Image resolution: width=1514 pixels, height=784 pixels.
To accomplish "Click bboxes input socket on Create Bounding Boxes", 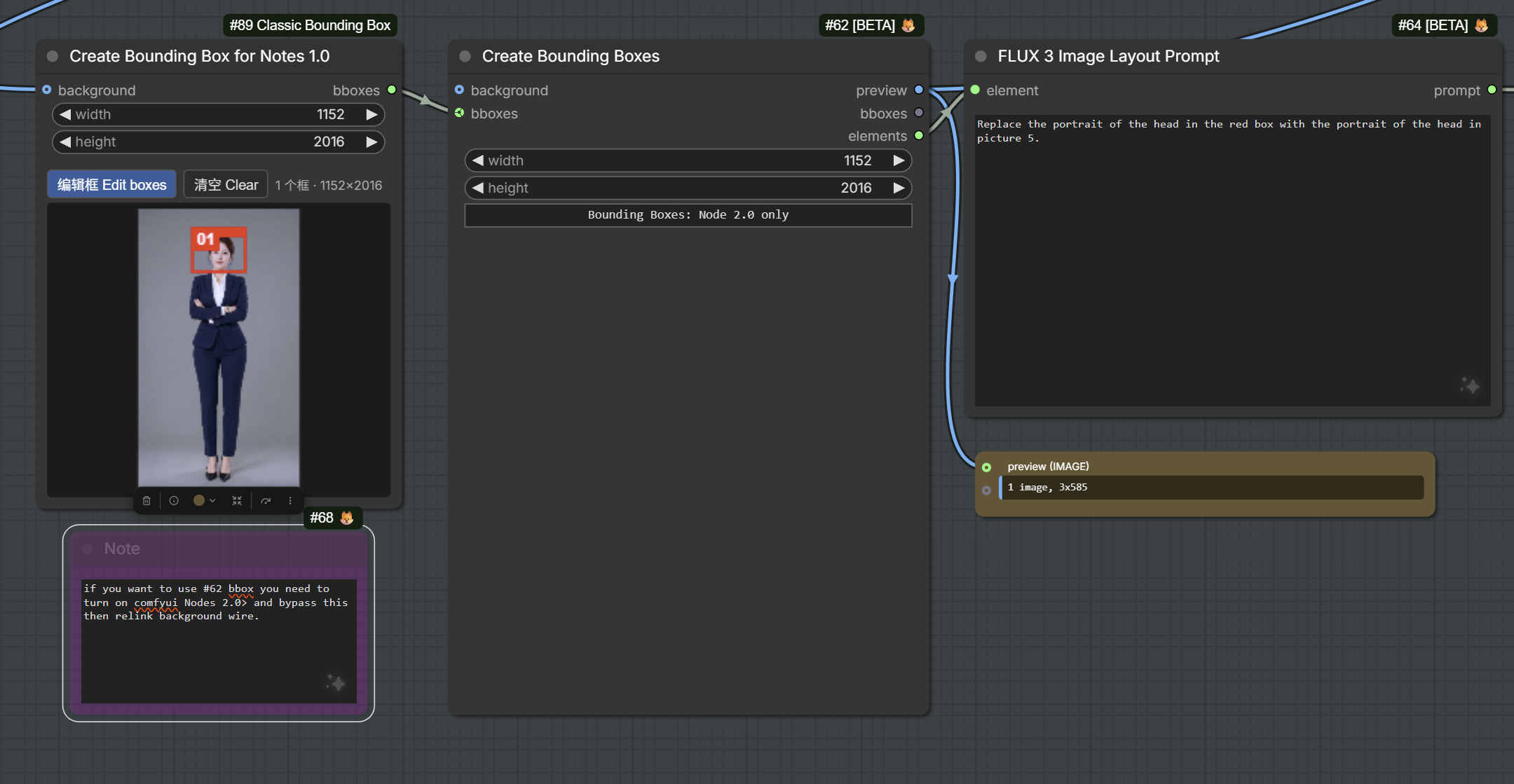I will pos(459,113).
